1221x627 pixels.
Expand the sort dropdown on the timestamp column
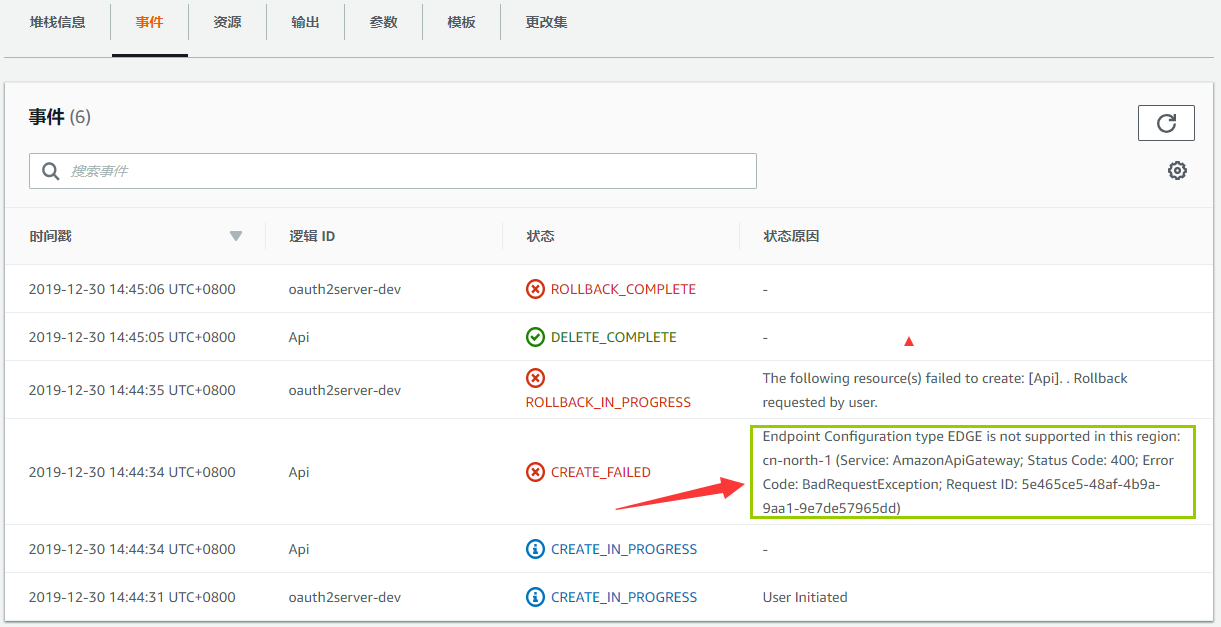[236, 237]
